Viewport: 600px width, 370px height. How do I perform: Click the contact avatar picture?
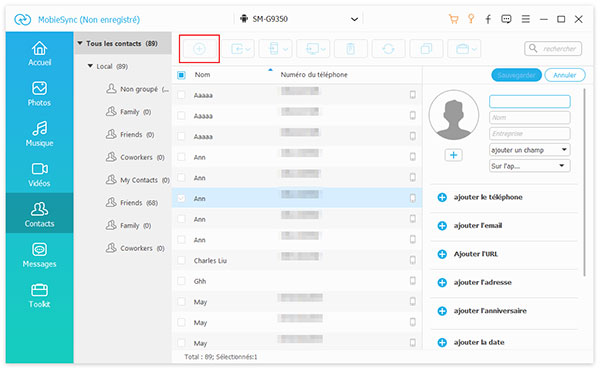[454, 115]
